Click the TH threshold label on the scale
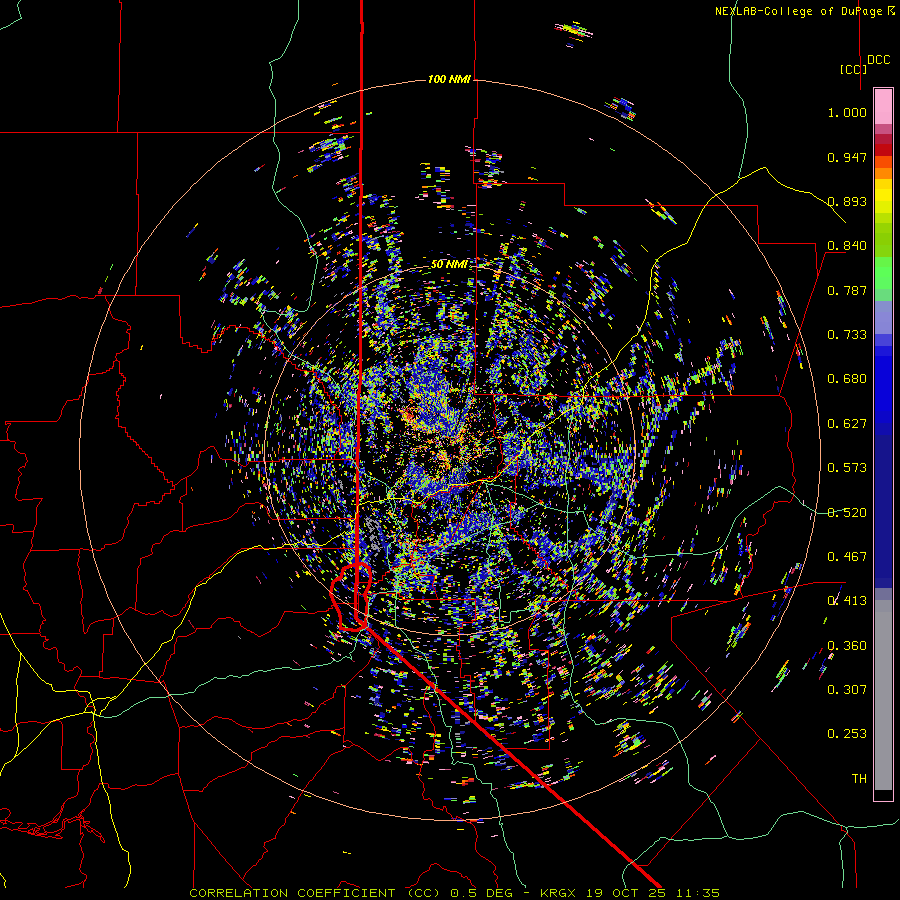900x900 pixels. [x=859, y=779]
